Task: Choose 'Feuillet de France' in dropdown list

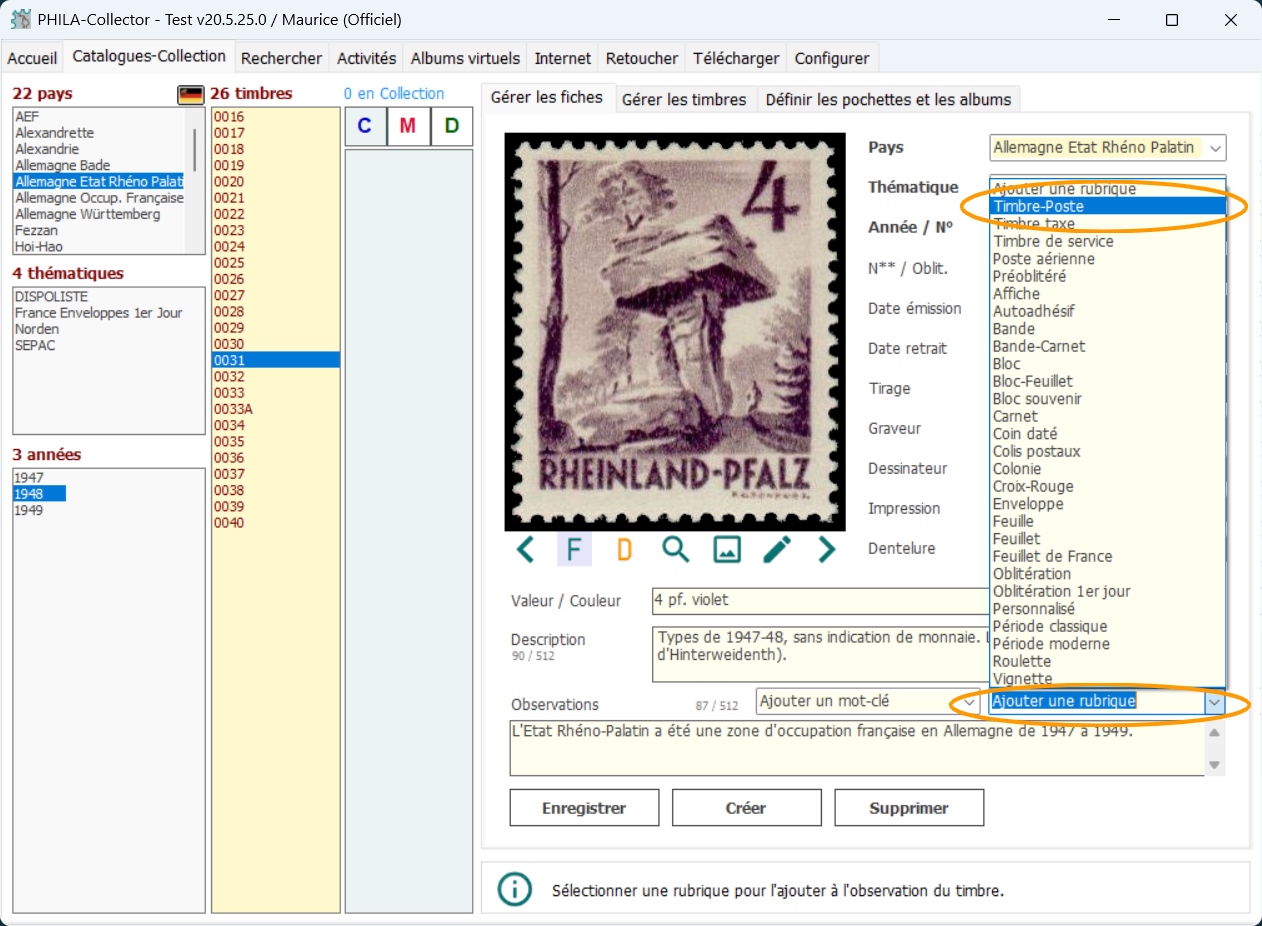Action: click(x=1108, y=556)
